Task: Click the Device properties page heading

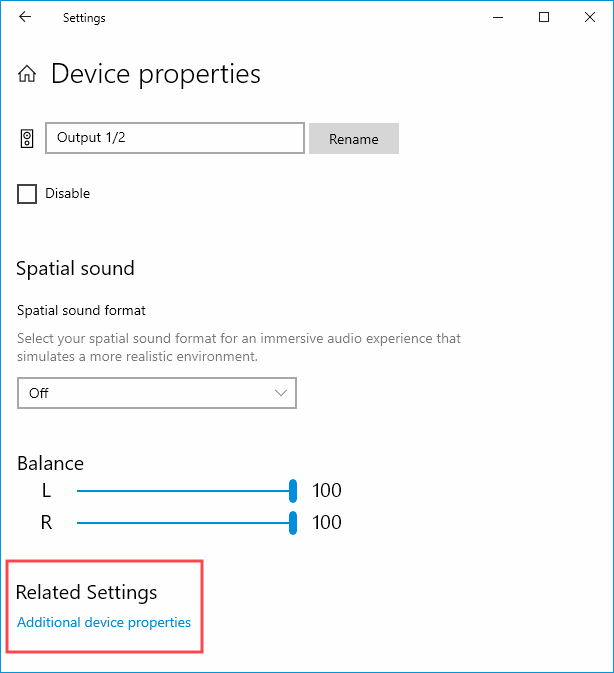Action: [x=156, y=74]
